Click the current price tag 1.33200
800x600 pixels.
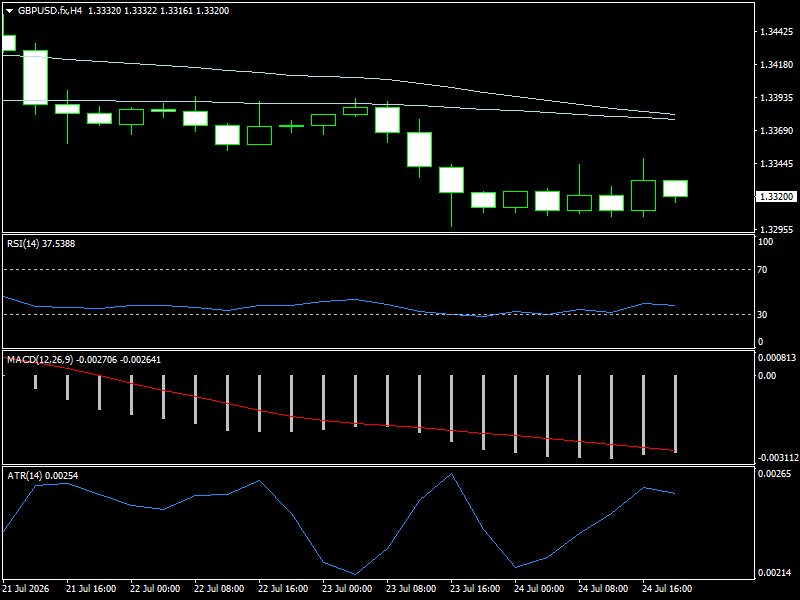click(x=776, y=196)
